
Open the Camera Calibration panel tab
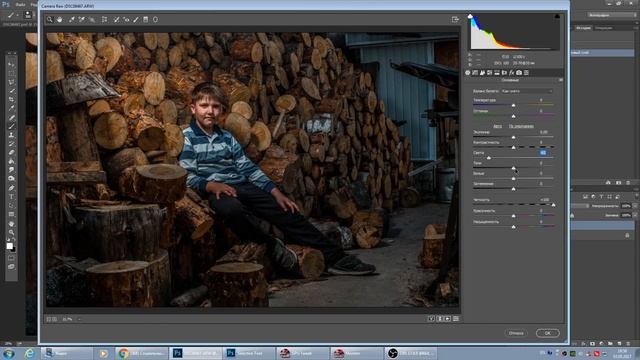tap(519, 73)
